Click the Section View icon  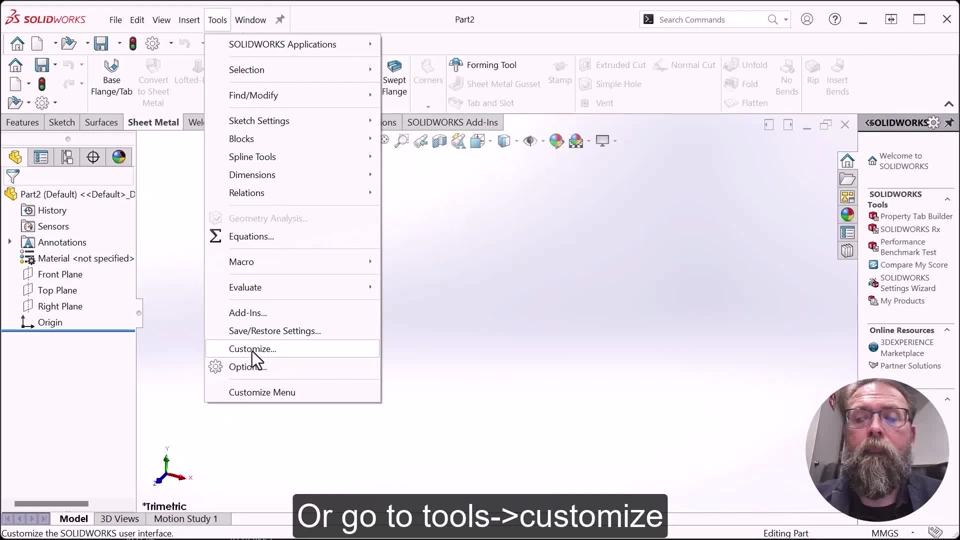(x=440, y=141)
